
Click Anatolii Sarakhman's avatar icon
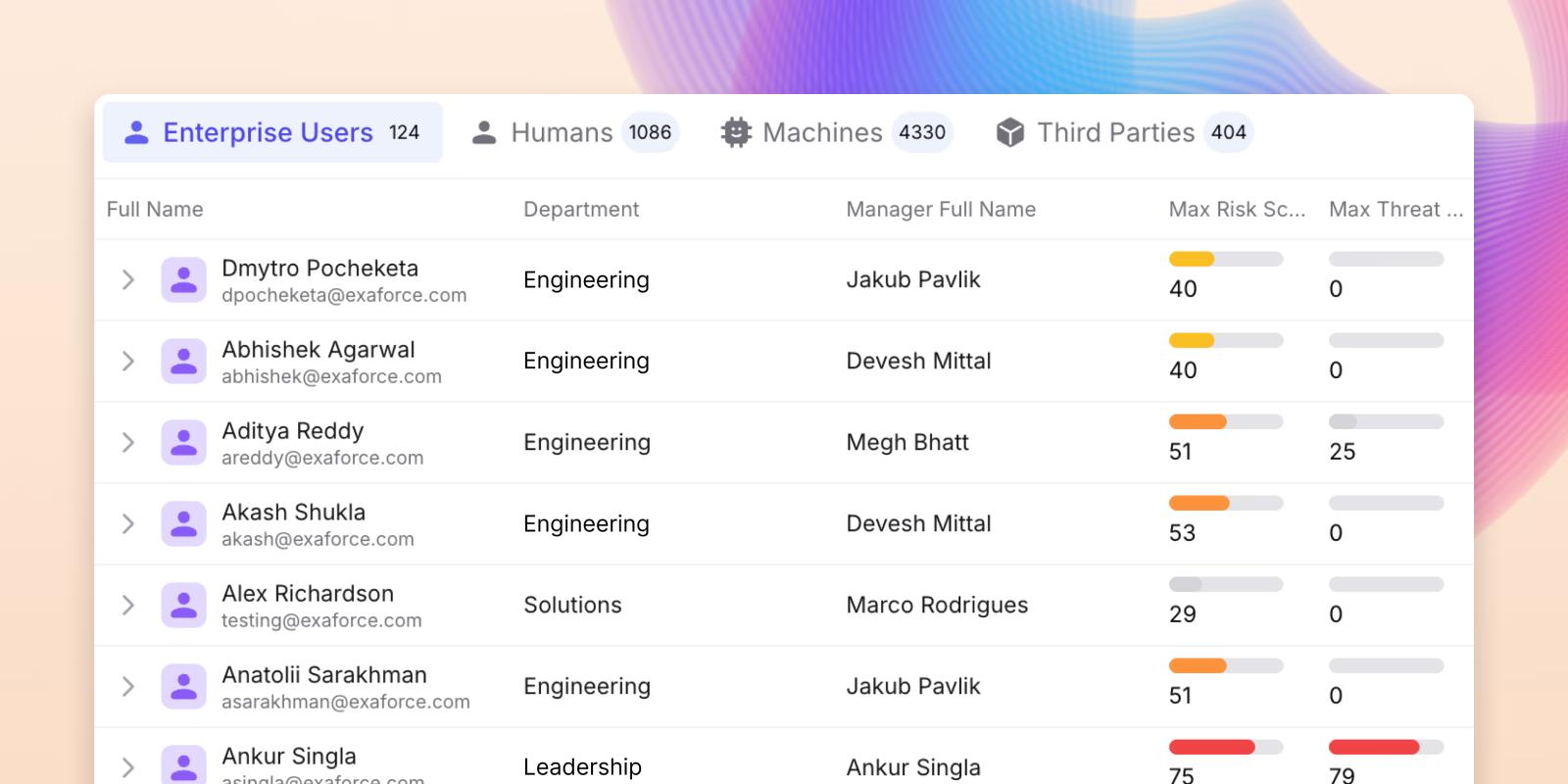[x=183, y=687]
